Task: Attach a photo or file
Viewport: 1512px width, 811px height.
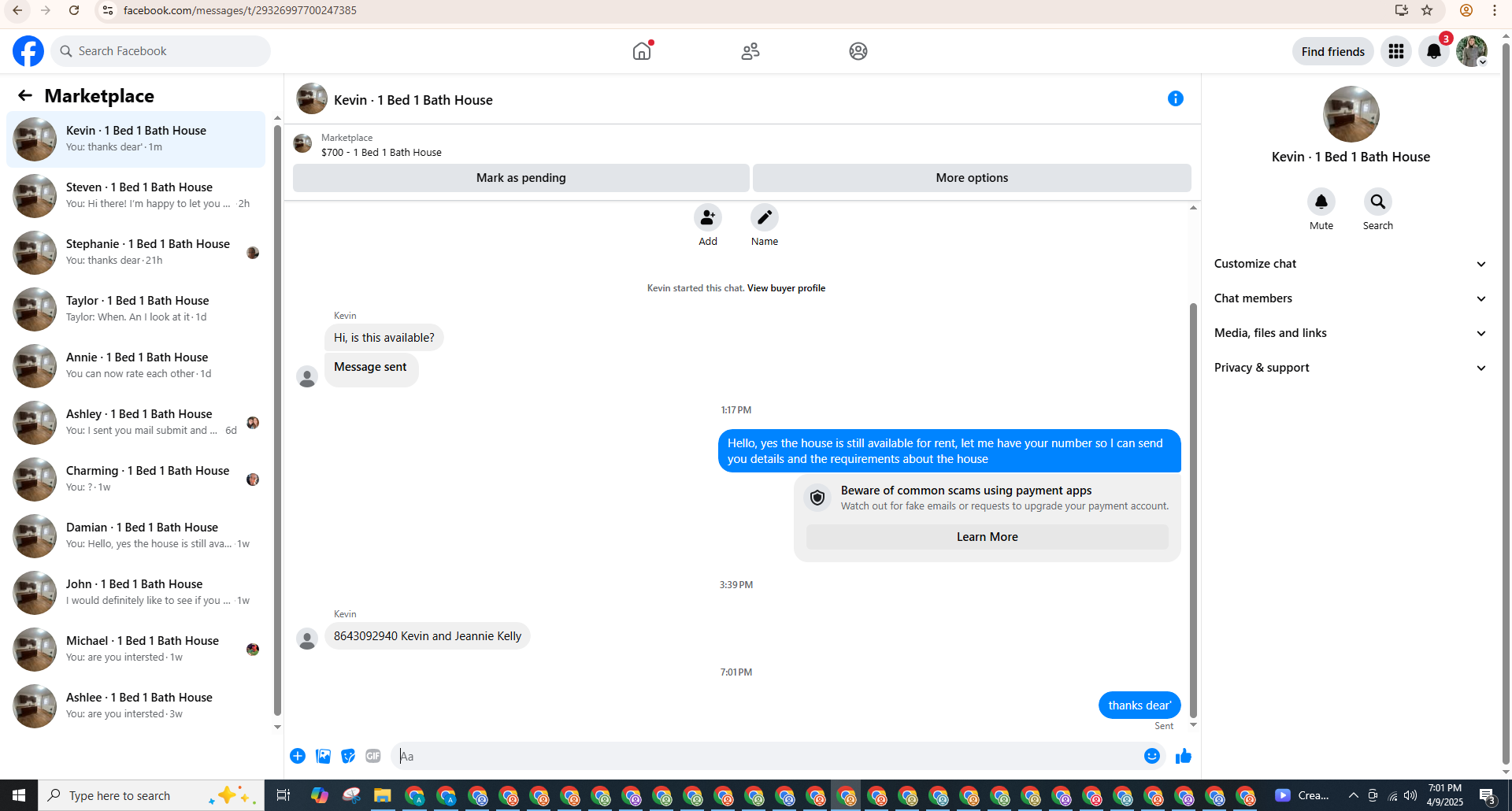Action: tap(323, 756)
